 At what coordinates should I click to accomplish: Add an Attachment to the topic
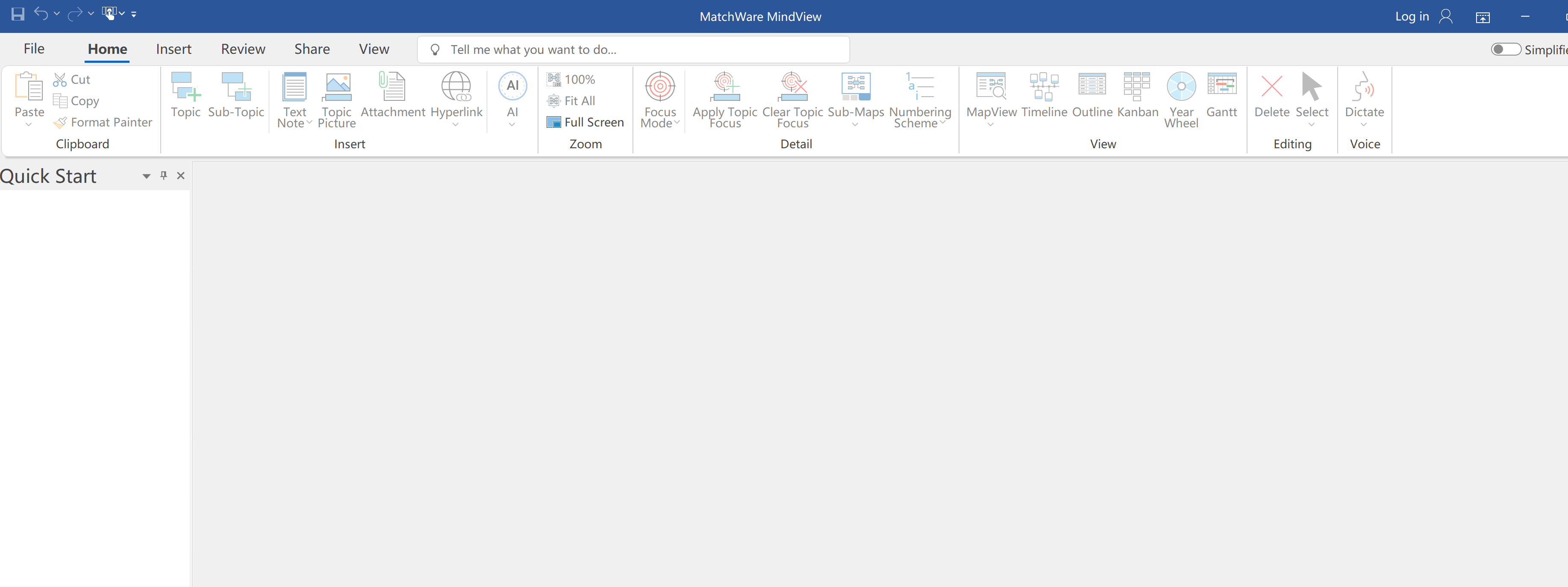coord(393,95)
